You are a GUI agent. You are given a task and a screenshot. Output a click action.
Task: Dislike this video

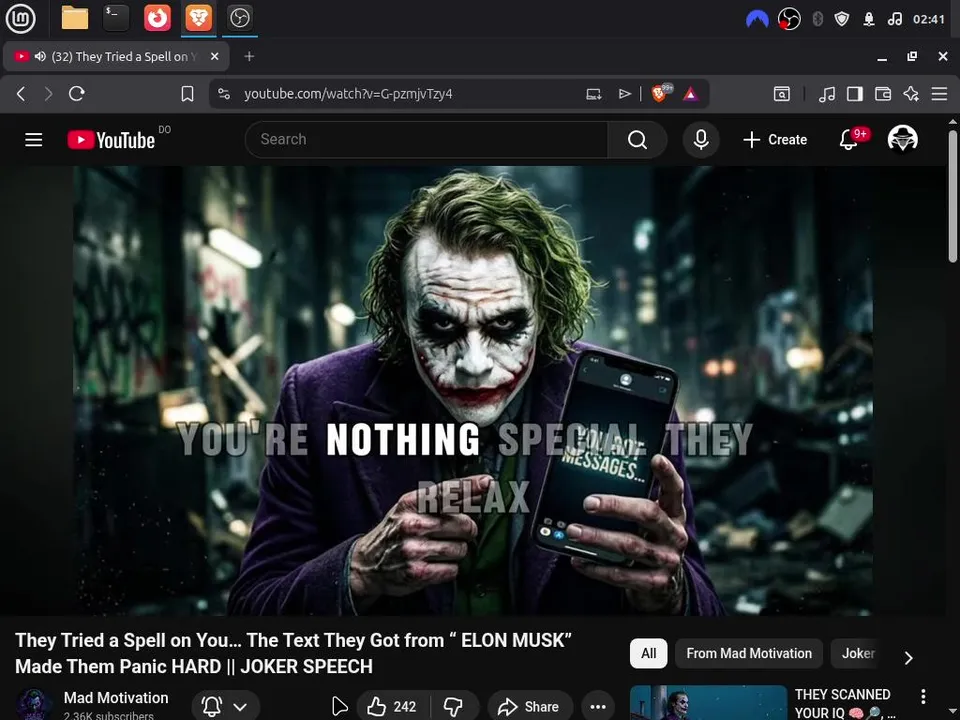click(x=454, y=707)
